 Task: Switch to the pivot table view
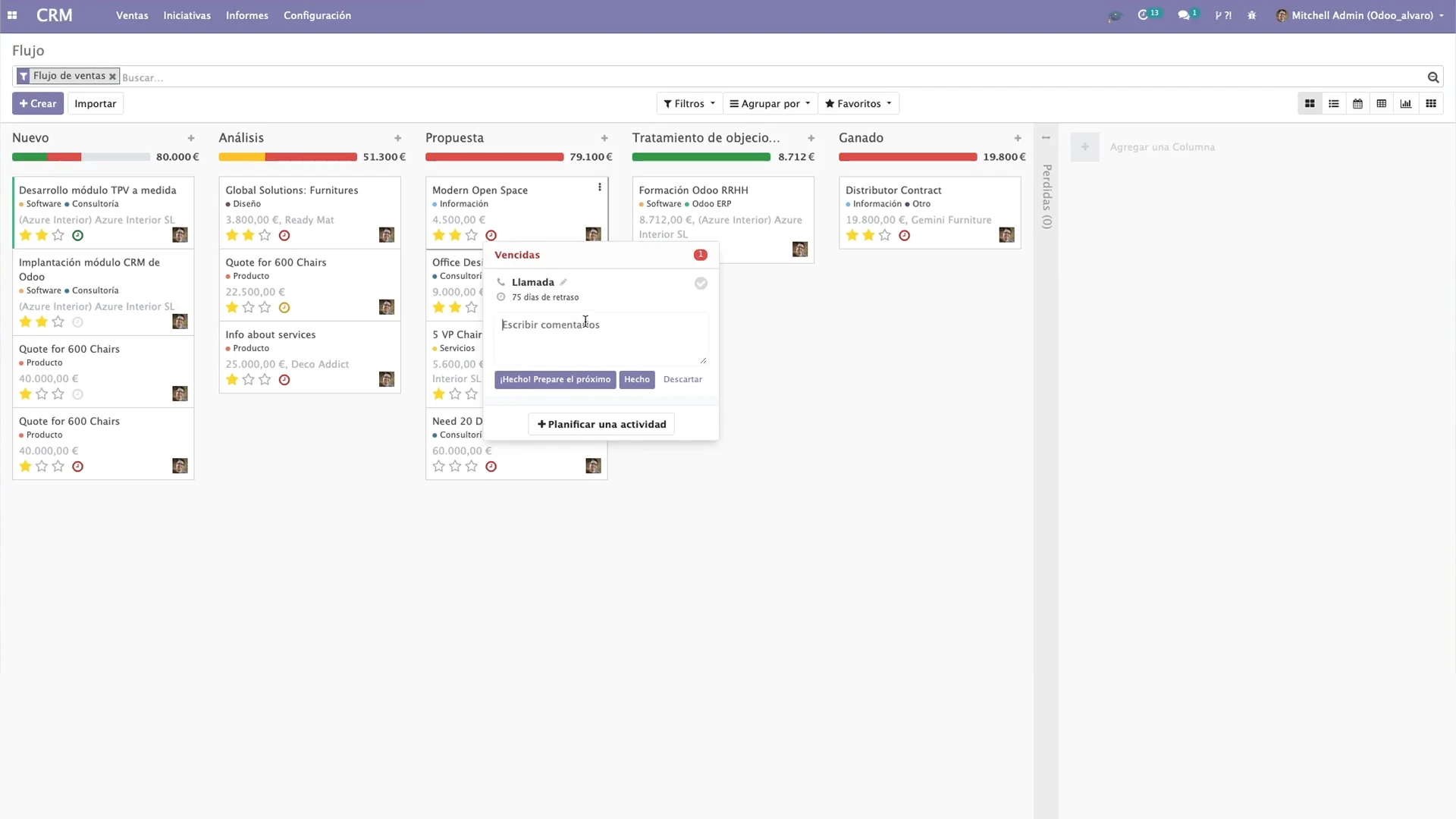[1382, 103]
